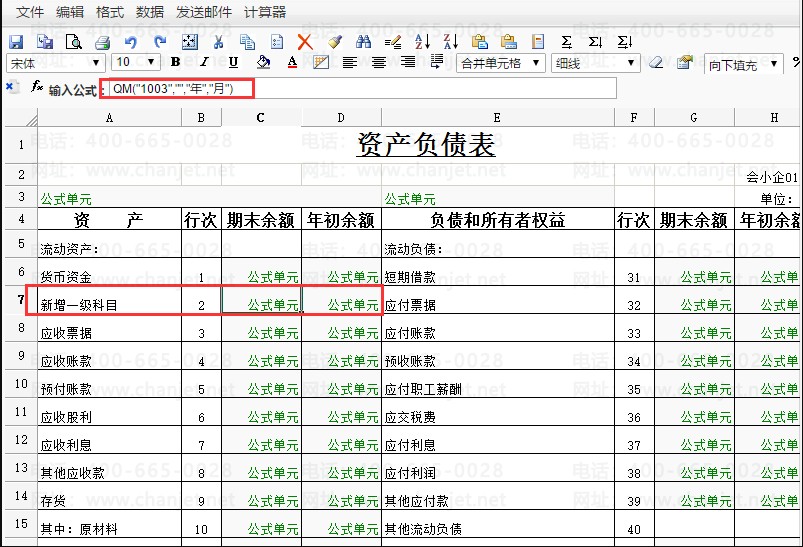
Task: Open Find with binoculars icon
Action: pos(364,42)
